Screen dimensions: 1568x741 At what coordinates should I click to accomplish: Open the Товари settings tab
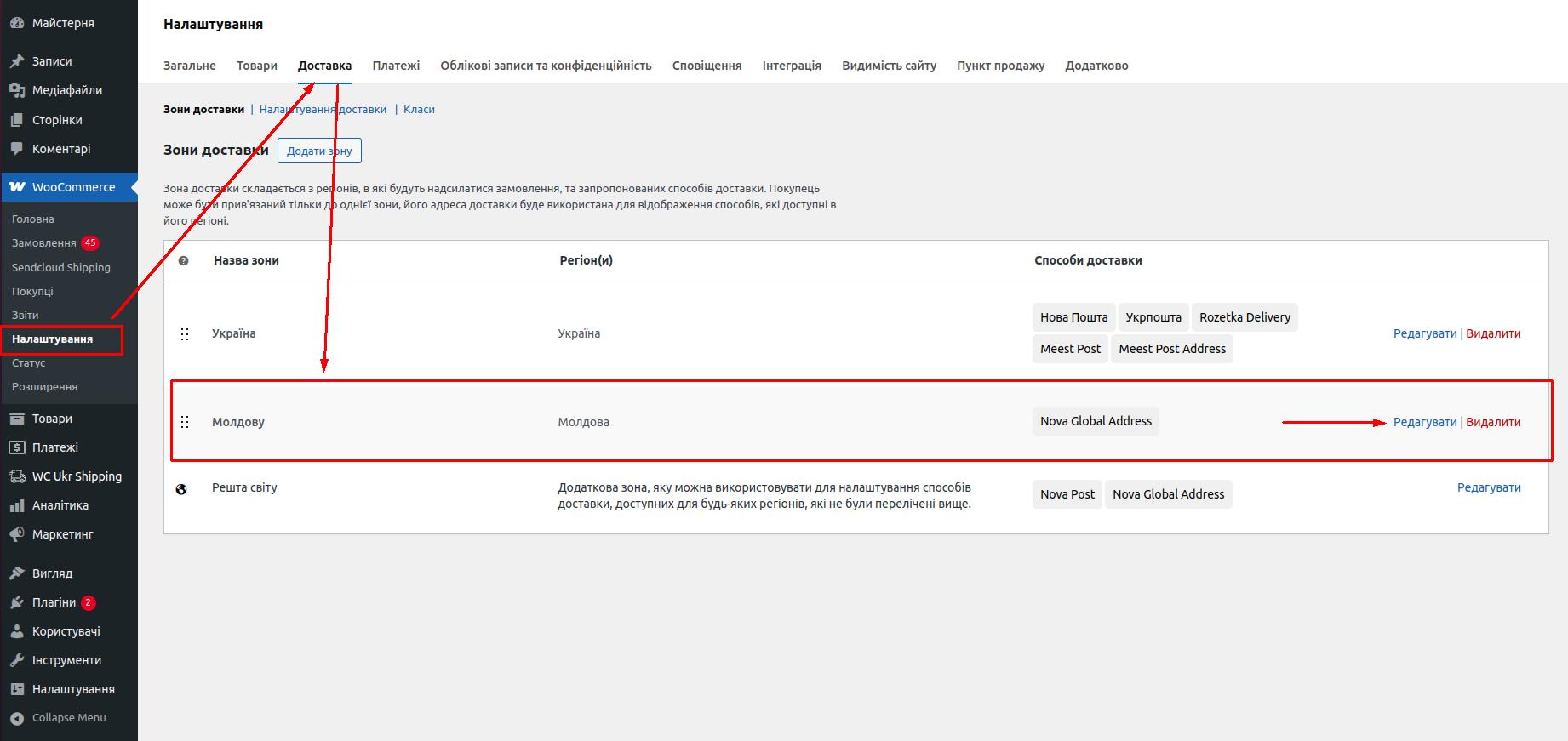tap(256, 66)
